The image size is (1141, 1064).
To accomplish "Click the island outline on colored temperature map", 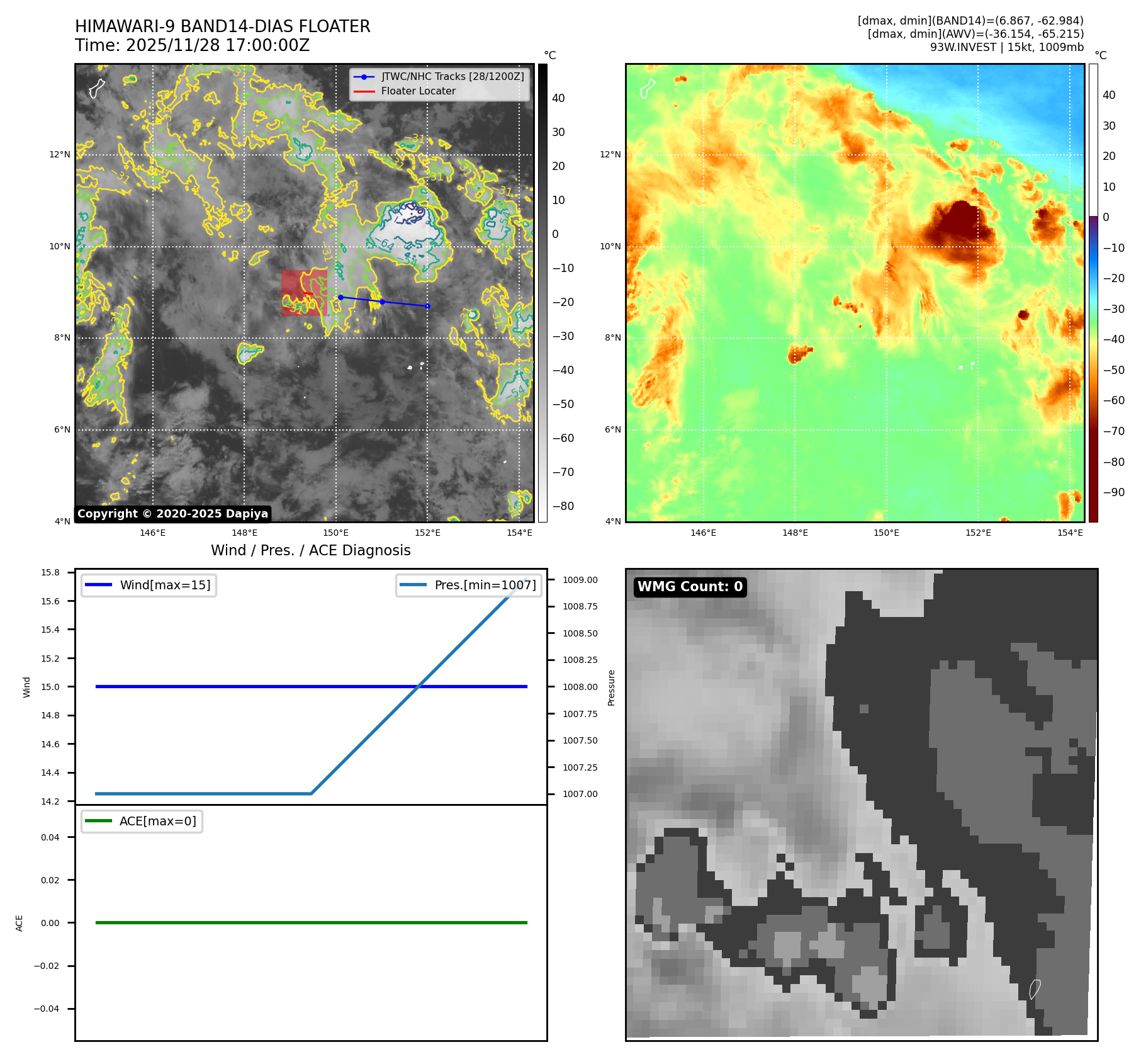I will 647,88.
